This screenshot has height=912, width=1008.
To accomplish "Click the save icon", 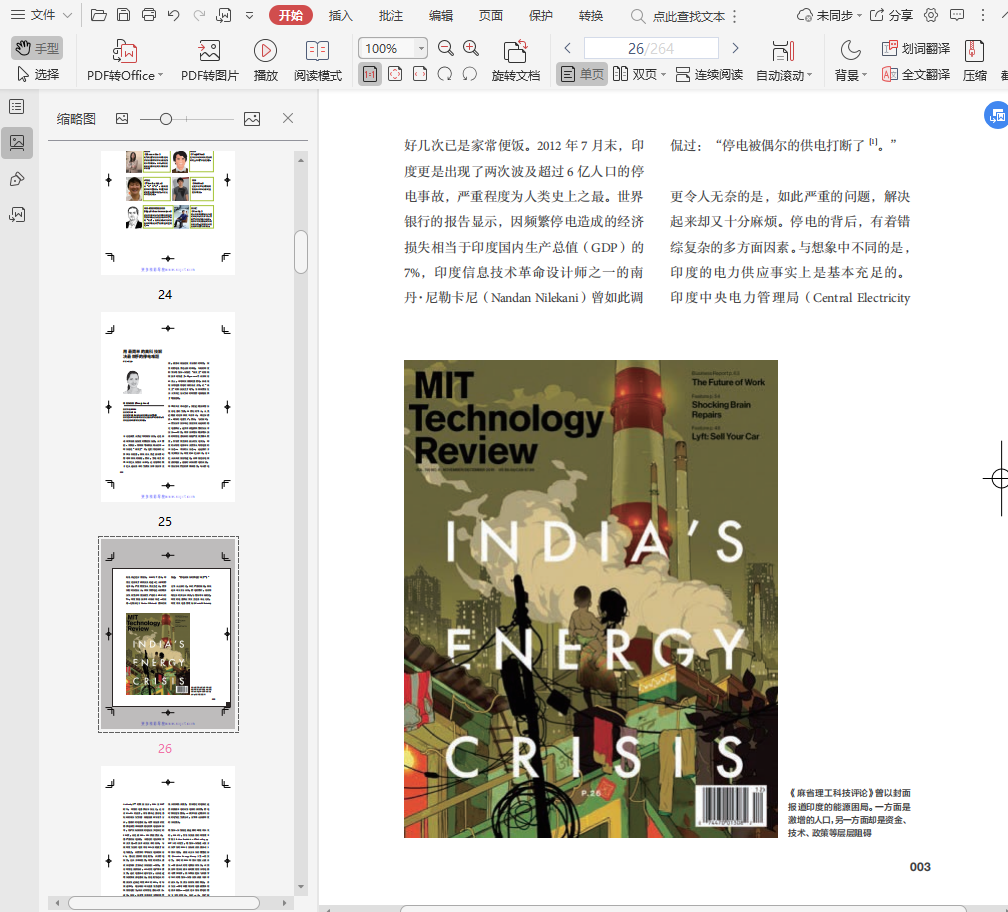I will pos(123,15).
